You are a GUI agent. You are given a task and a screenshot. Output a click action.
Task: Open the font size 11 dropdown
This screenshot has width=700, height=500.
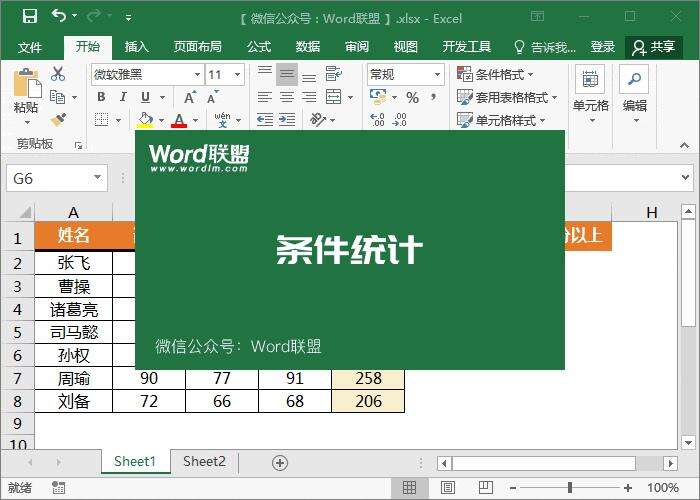pyautogui.click(x=238, y=75)
